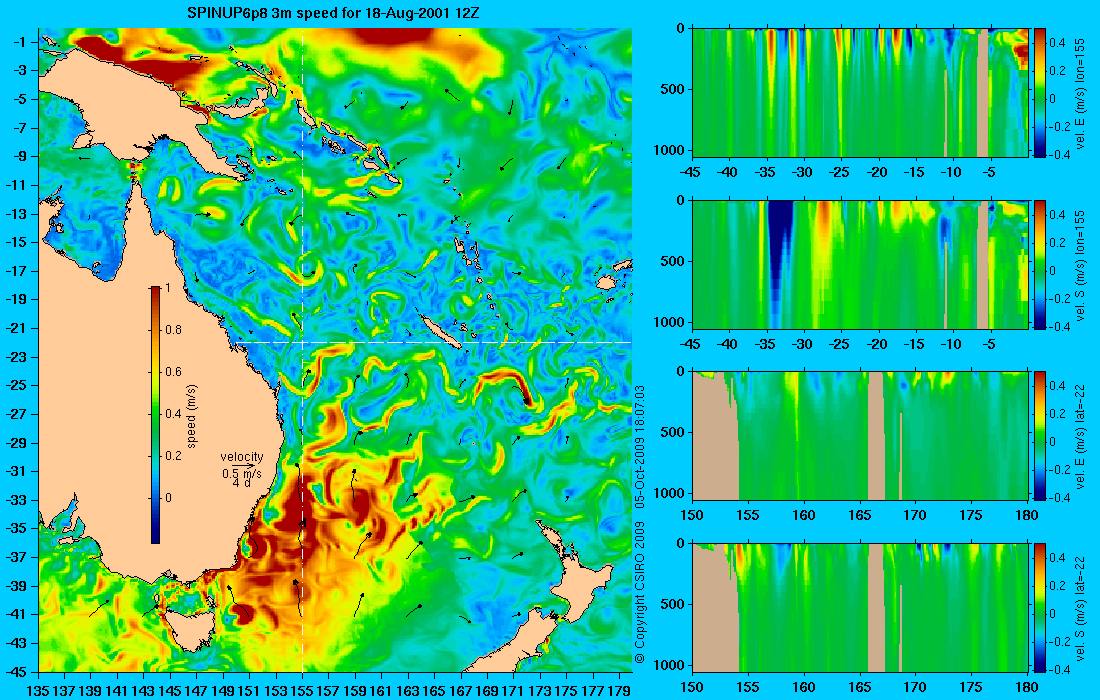Click the "vel. S (m/s) lon=155" axis label
The width and height of the screenshot is (1100, 700).
(1080, 265)
